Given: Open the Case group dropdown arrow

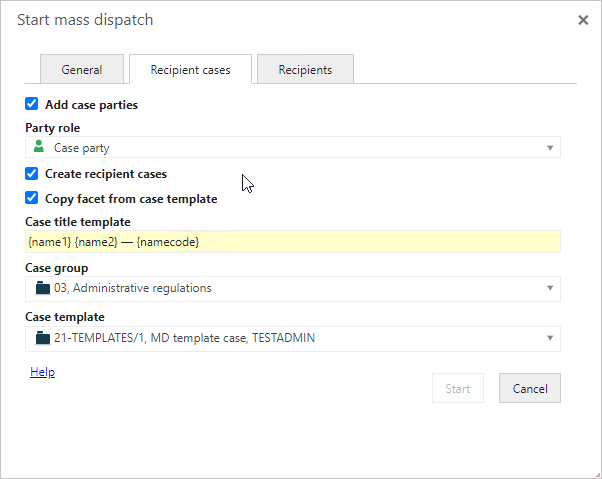Looking at the screenshot, I should (550, 288).
